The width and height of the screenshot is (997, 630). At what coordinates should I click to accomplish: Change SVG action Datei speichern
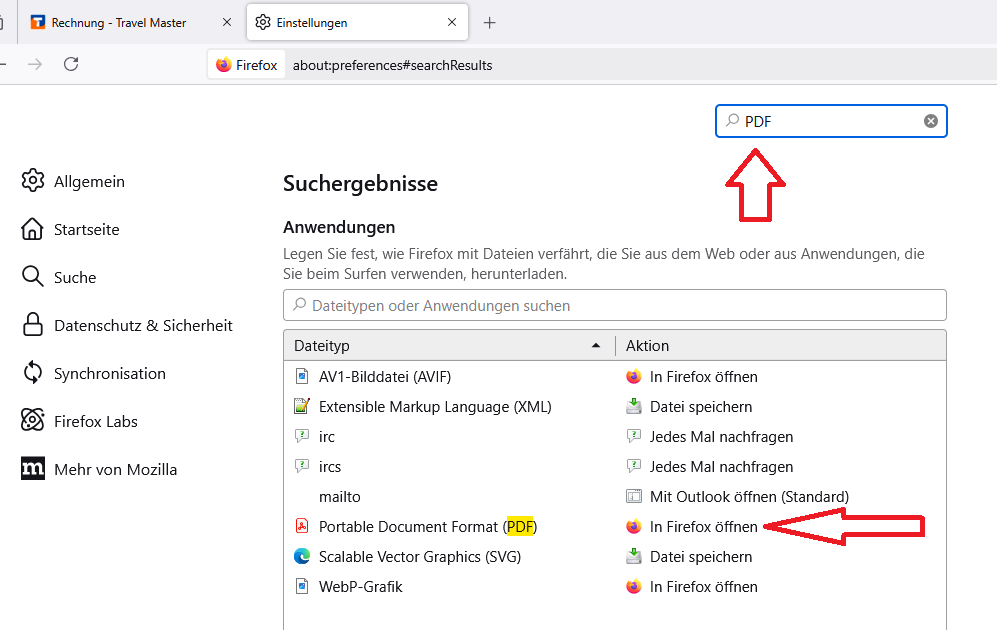coord(781,556)
